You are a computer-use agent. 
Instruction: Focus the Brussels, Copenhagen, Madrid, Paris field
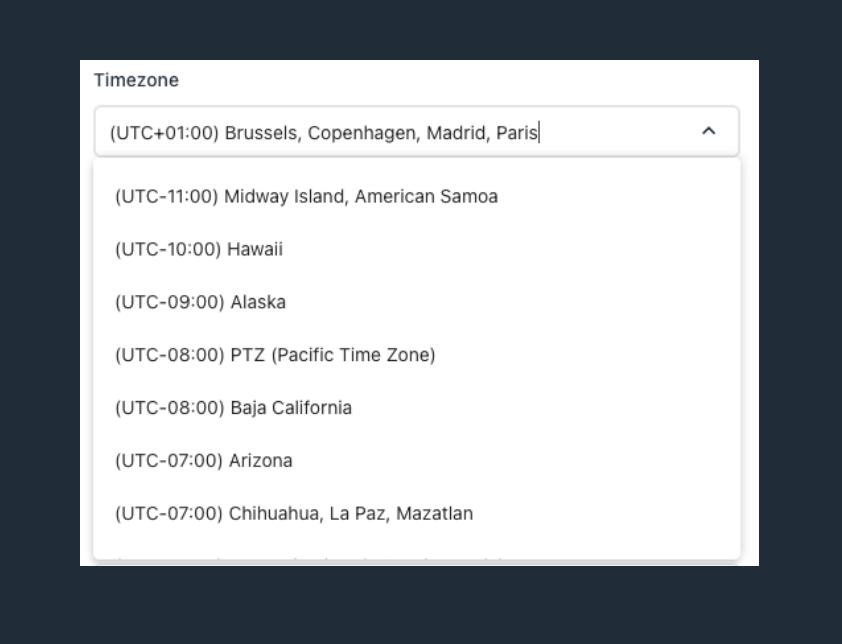pos(417,132)
